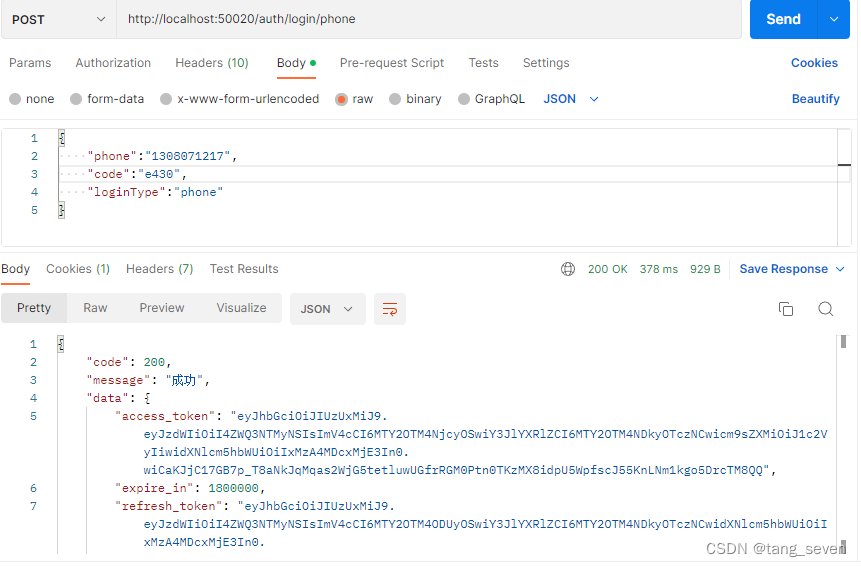This screenshot has height=567, width=861.
Task: Switch to the Params tab
Action: pyautogui.click(x=30, y=63)
